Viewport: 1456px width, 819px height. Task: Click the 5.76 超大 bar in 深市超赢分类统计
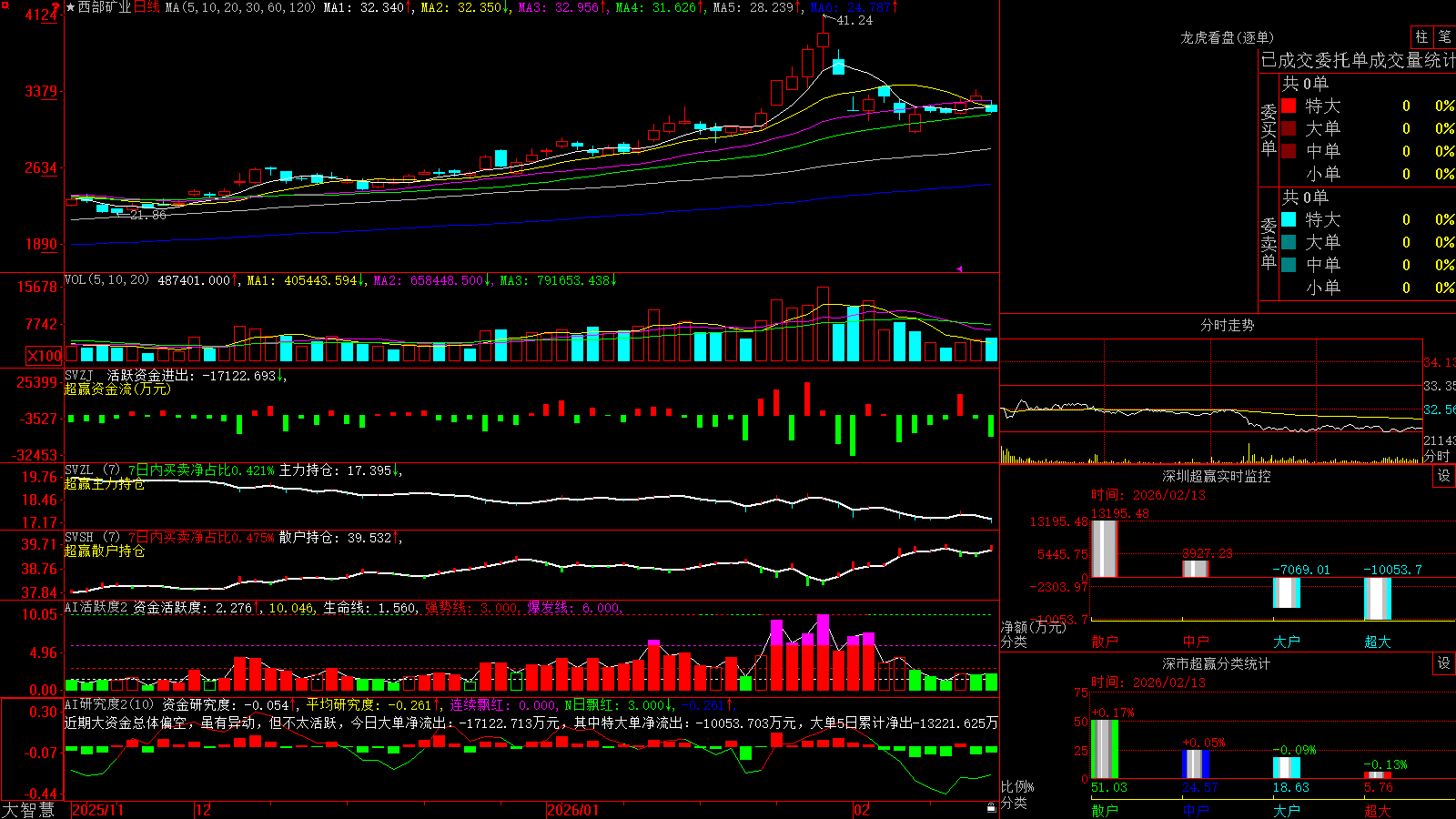[1377, 775]
